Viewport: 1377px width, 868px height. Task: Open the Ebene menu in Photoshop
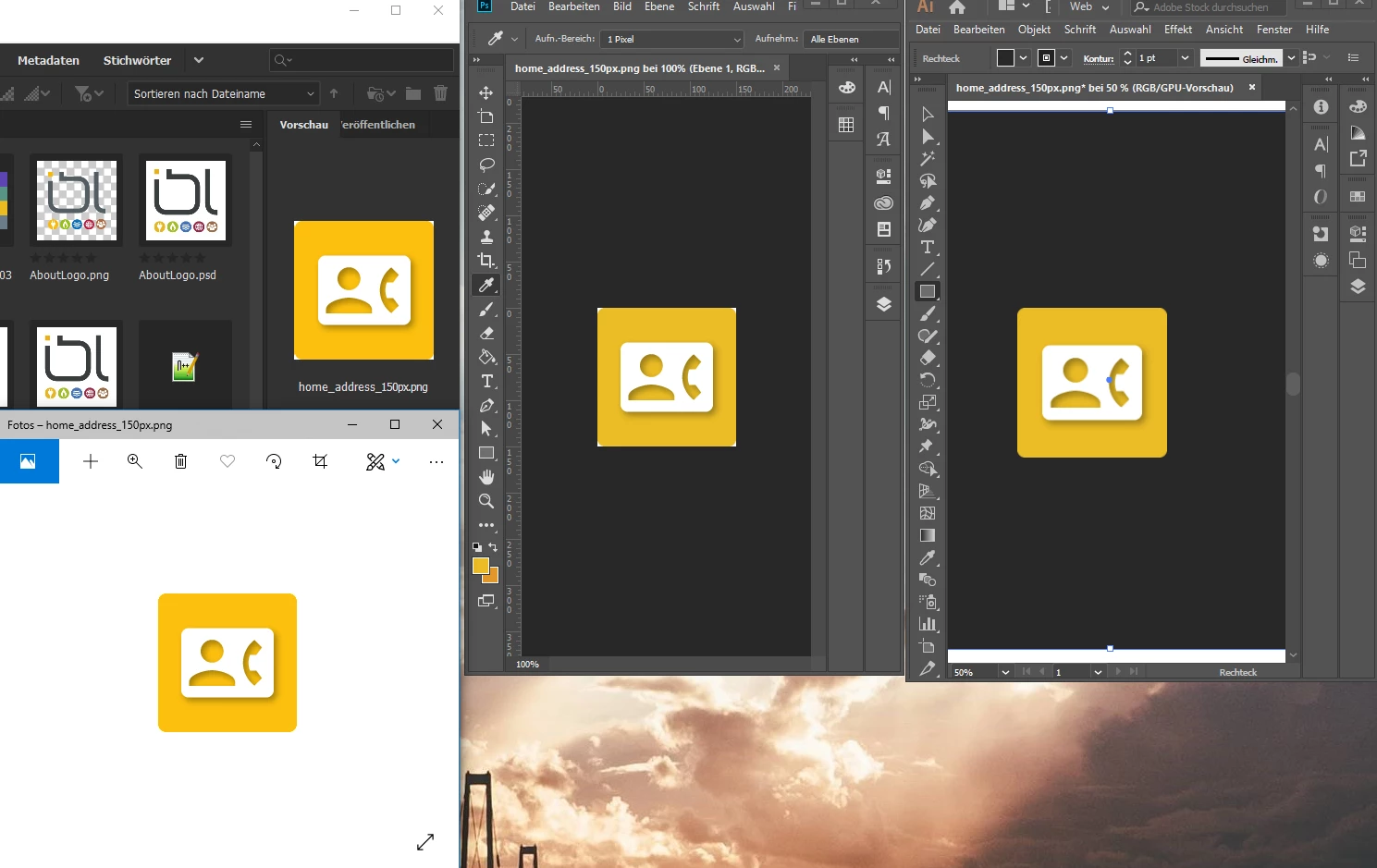pos(659,6)
